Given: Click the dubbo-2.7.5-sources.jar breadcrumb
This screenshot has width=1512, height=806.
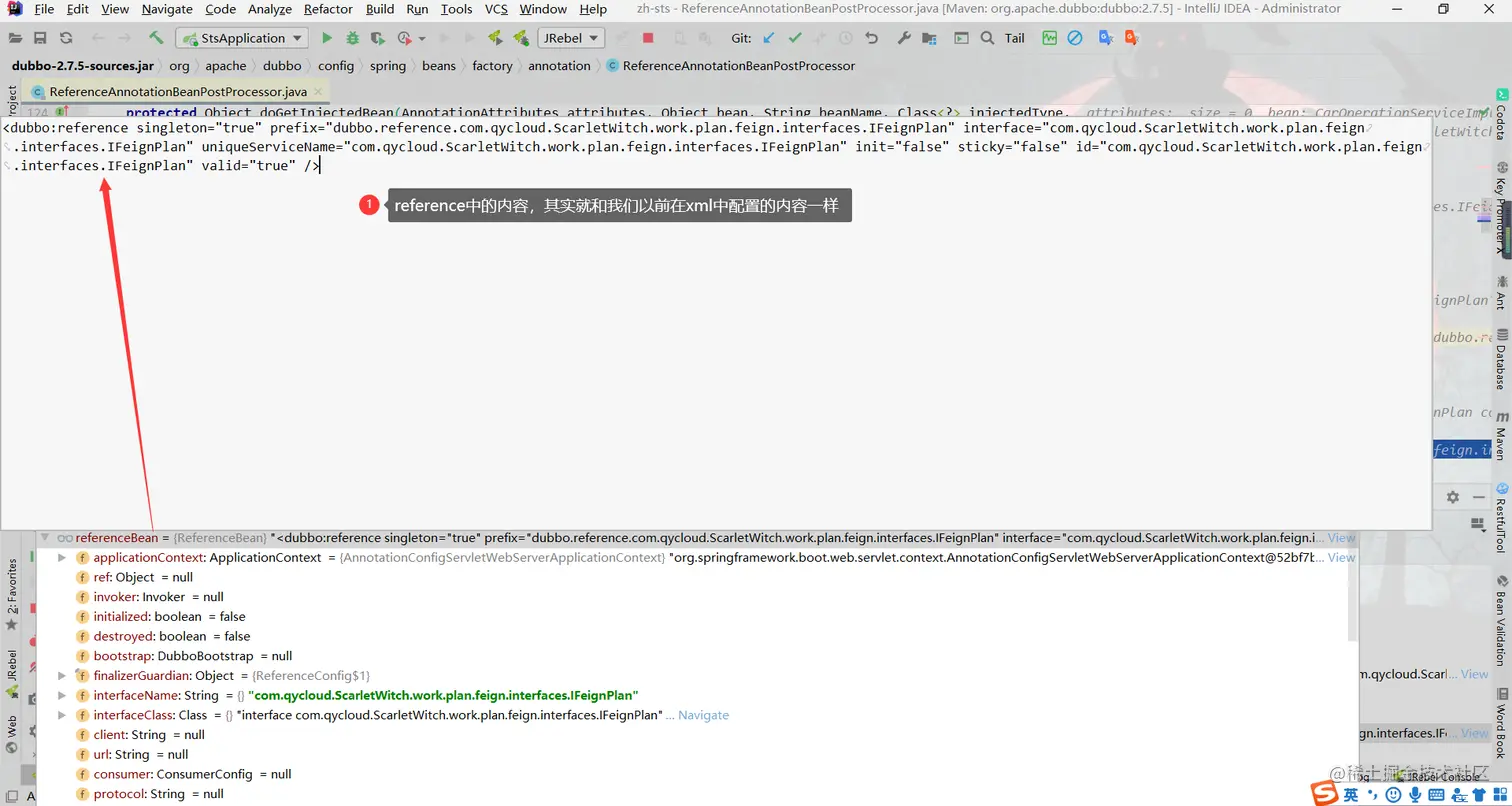Looking at the screenshot, I should click(x=83, y=66).
